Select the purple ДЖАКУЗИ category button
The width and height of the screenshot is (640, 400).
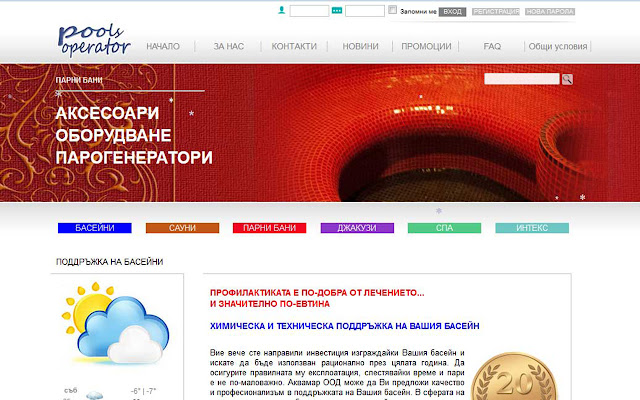[x=357, y=228]
